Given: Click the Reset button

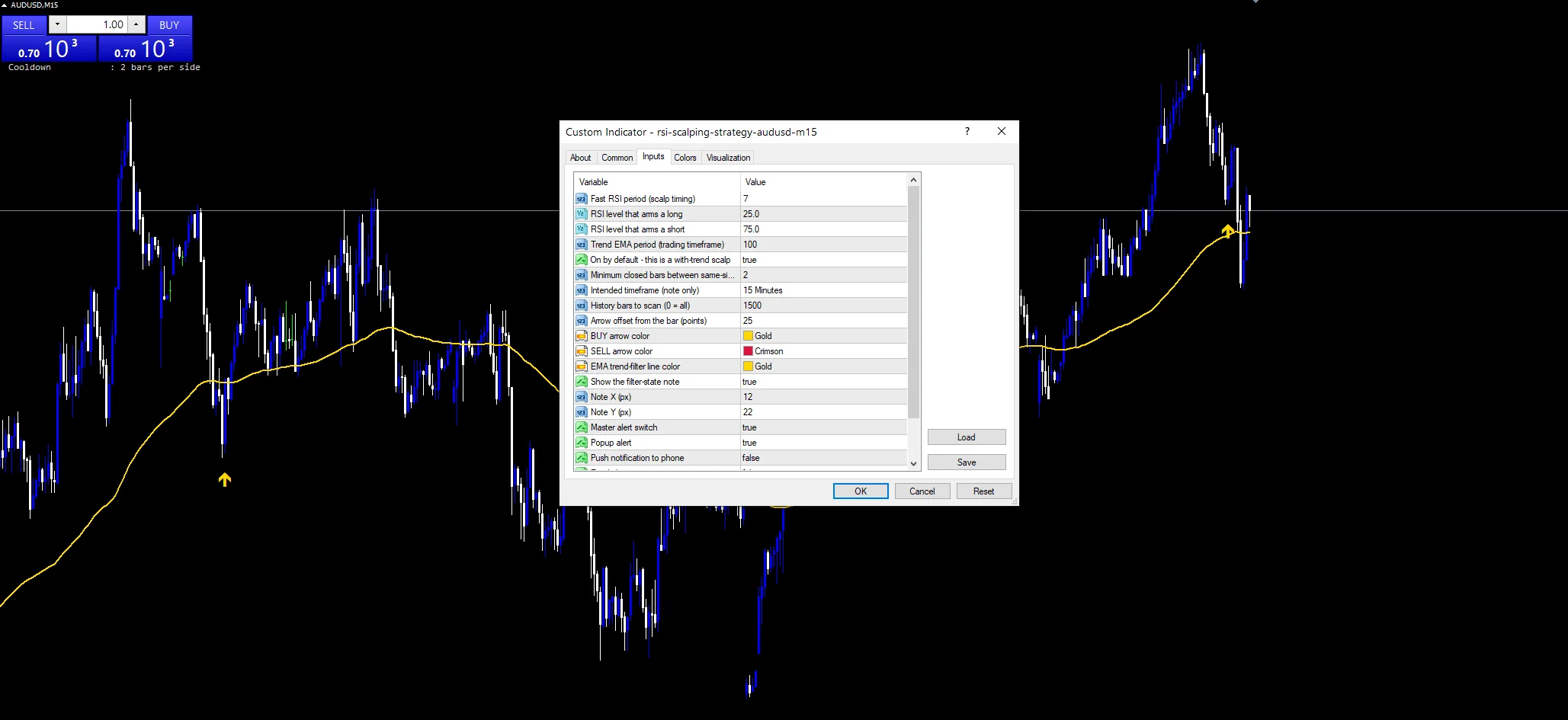Looking at the screenshot, I should pyautogui.click(x=983, y=491).
